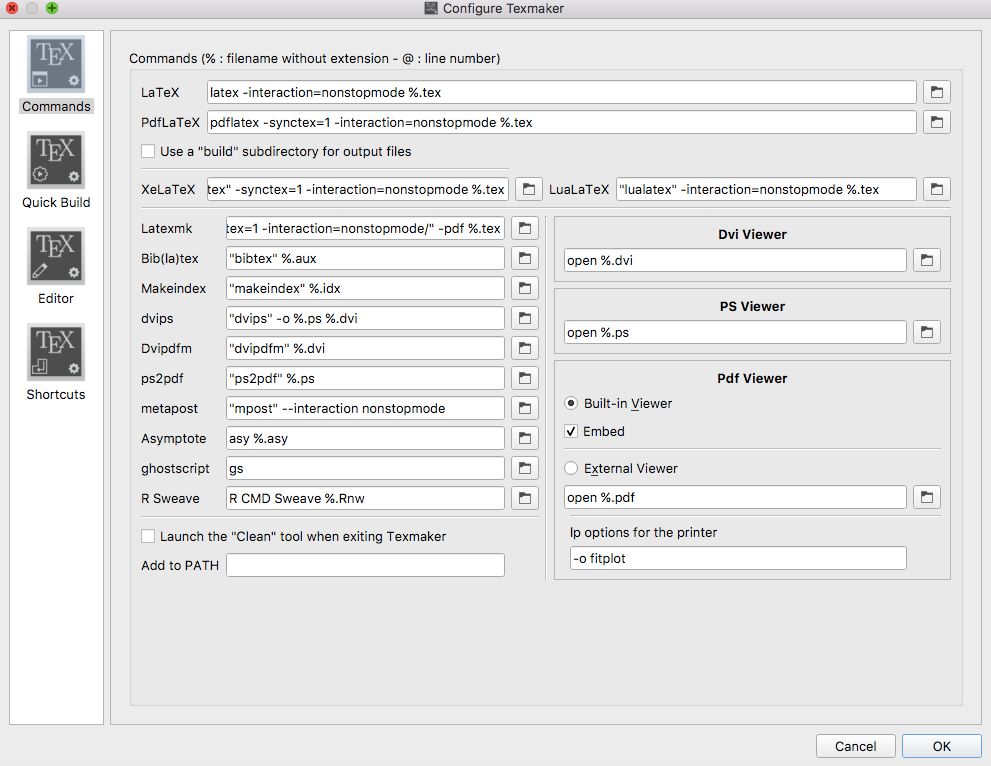Click the Dvi Viewer command field
991x766 pixels.
(x=735, y=260)
